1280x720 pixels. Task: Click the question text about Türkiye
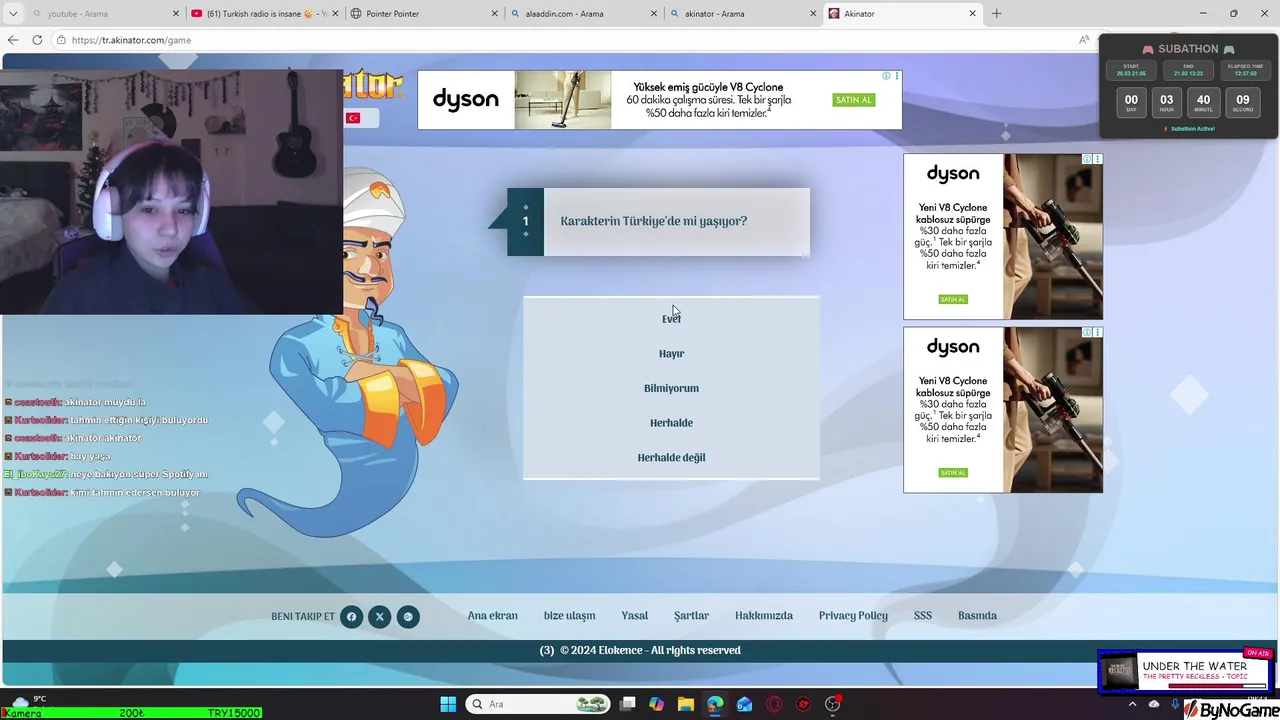tap(653, 221)
